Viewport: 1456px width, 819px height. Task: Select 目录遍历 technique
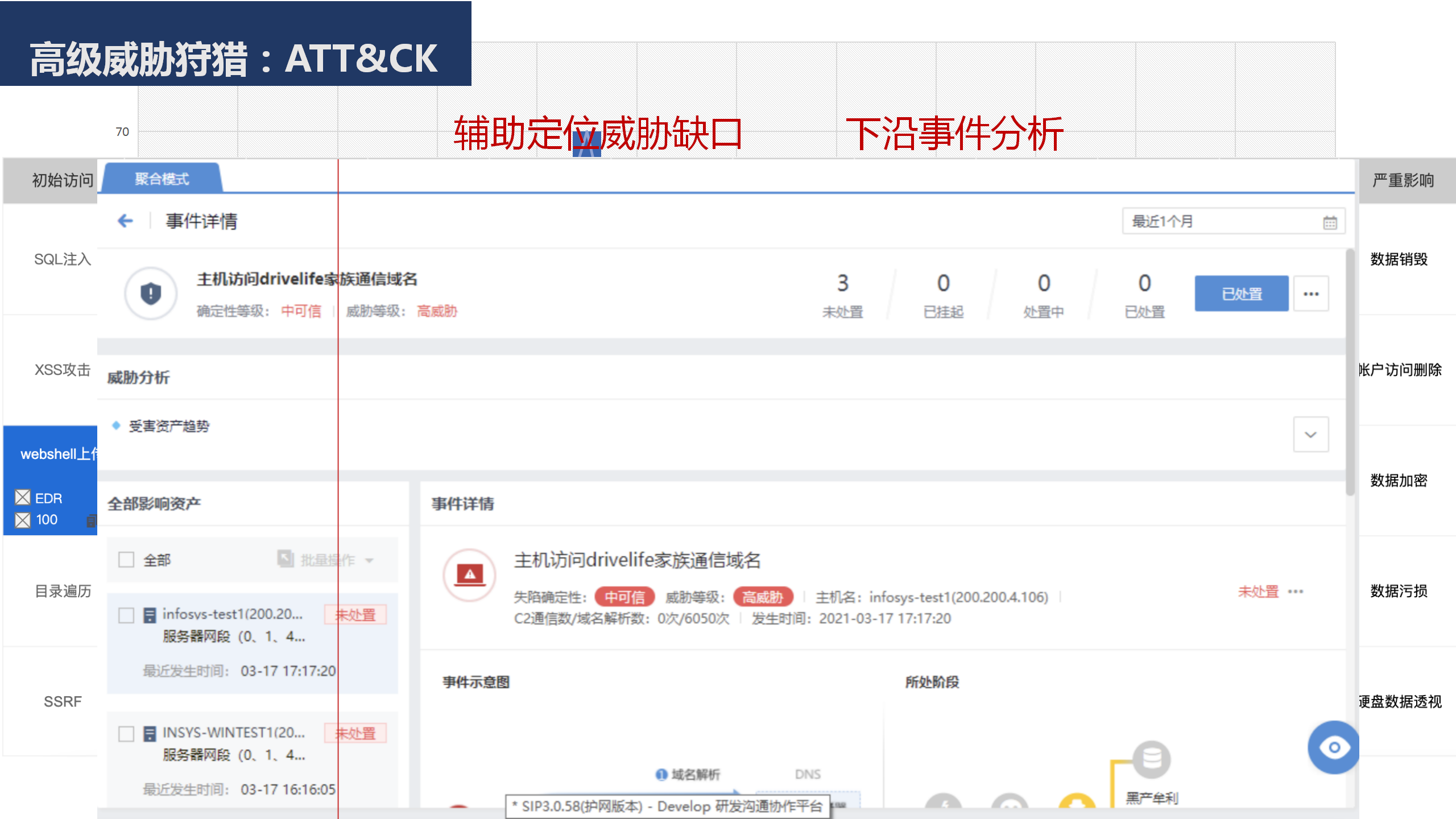click(x=63, y=591)
